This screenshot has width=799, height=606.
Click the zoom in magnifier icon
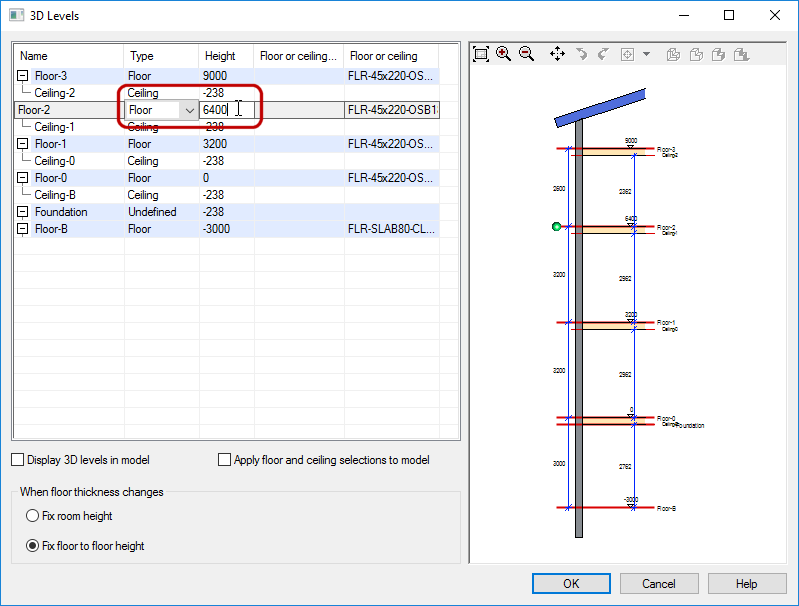pos(503,54)
